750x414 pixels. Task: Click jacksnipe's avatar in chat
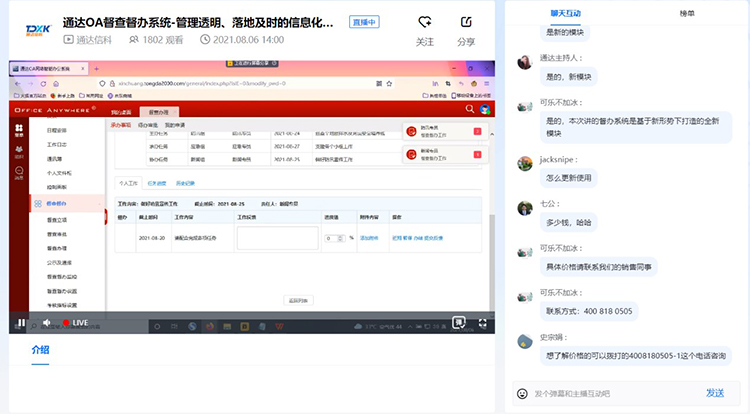525,163
